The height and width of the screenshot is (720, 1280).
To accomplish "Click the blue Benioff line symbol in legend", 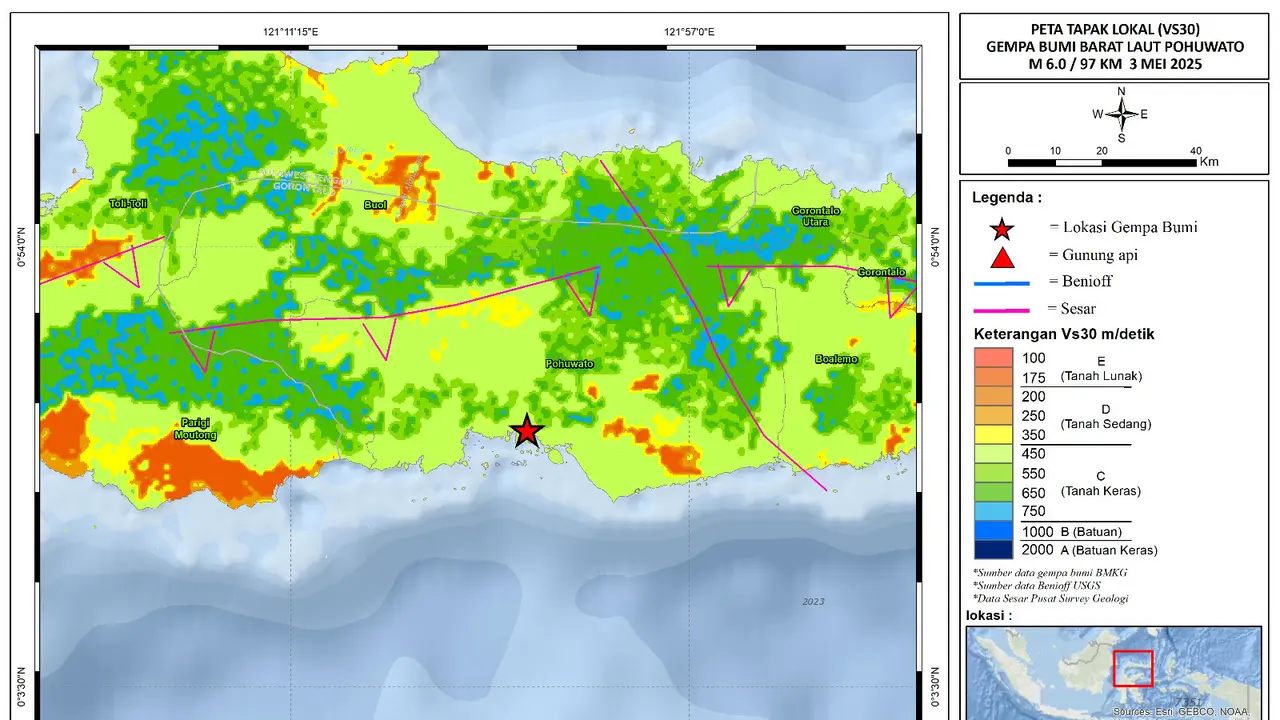I will pos(1002,283).
